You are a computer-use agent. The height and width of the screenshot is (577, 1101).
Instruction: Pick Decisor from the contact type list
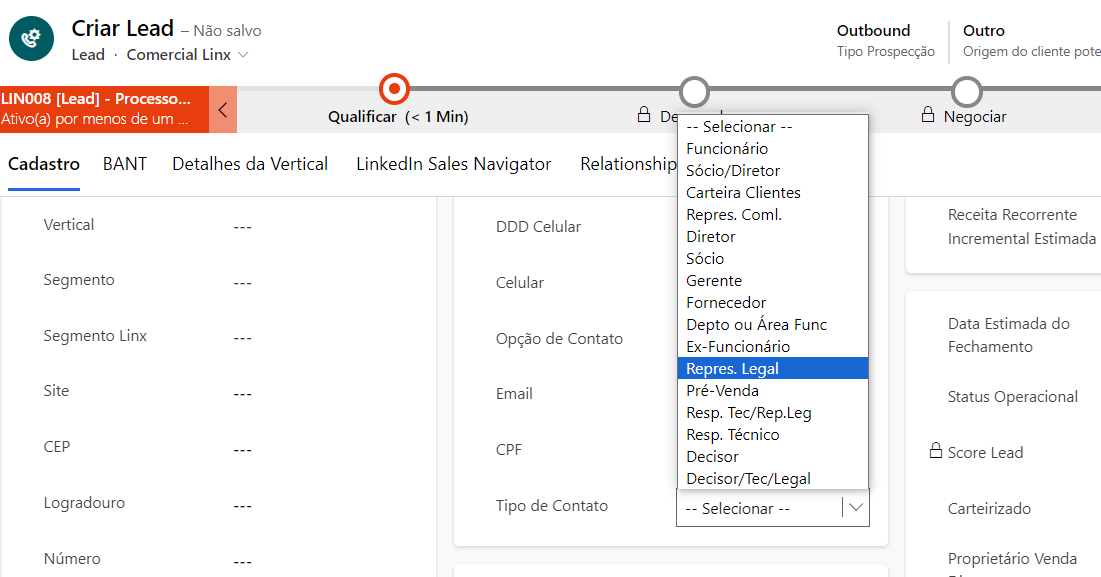[712, 457]
